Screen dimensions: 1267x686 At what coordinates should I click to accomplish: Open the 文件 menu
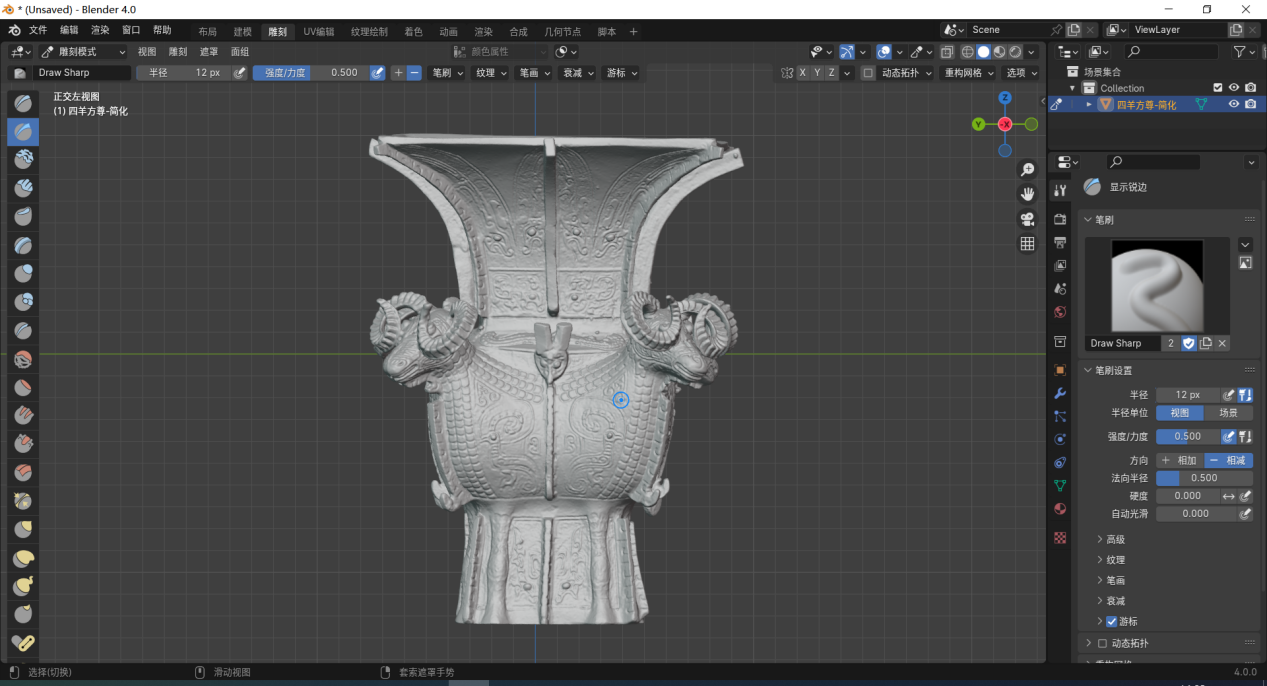(x=38, y=30)
